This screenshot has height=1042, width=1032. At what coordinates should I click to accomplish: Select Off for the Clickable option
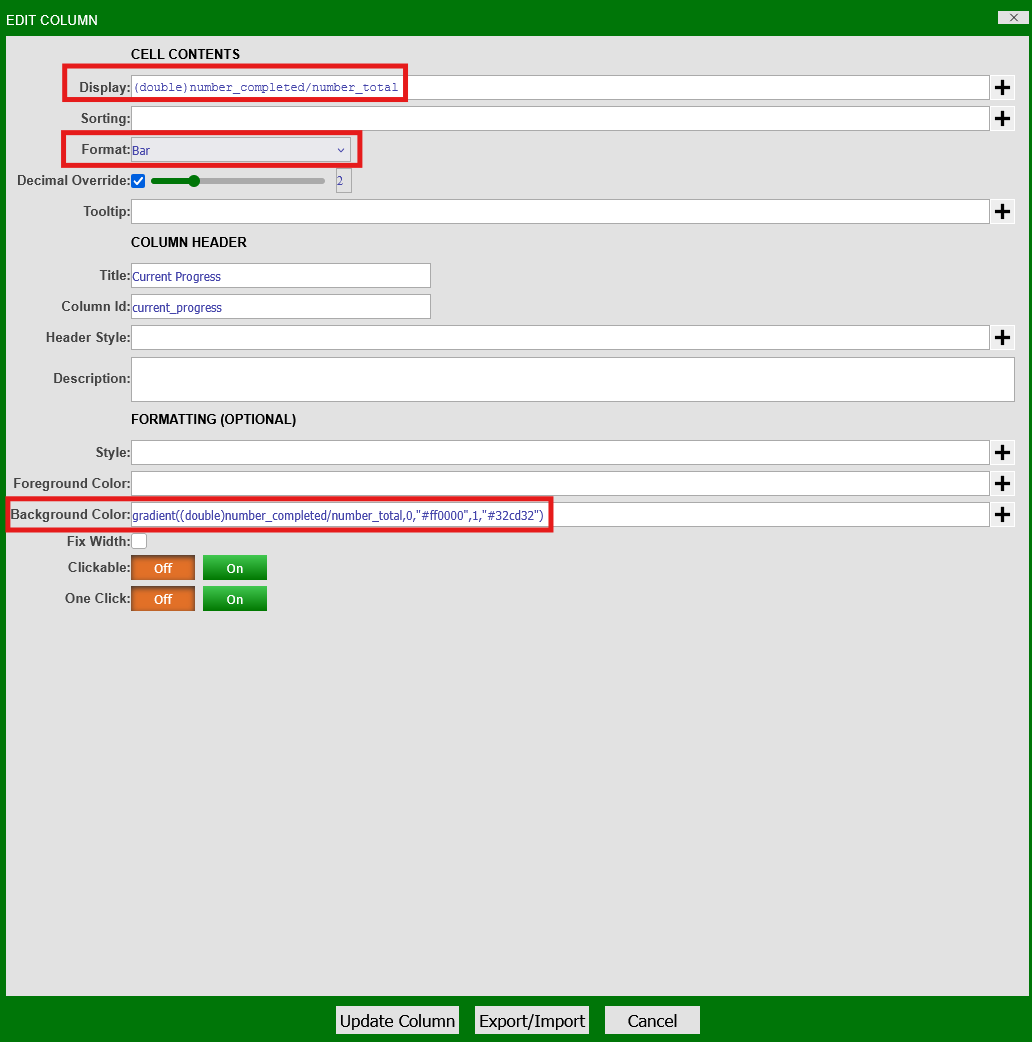point(163,568)
